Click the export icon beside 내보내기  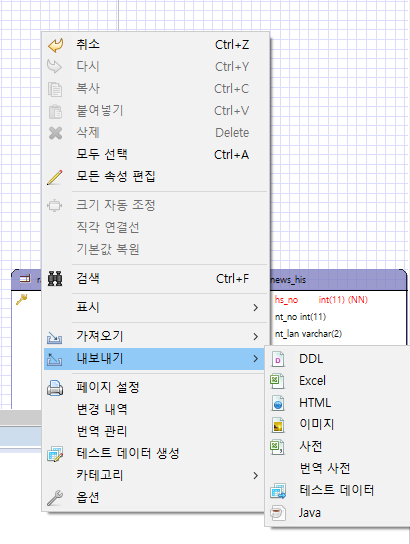point(55,359)
